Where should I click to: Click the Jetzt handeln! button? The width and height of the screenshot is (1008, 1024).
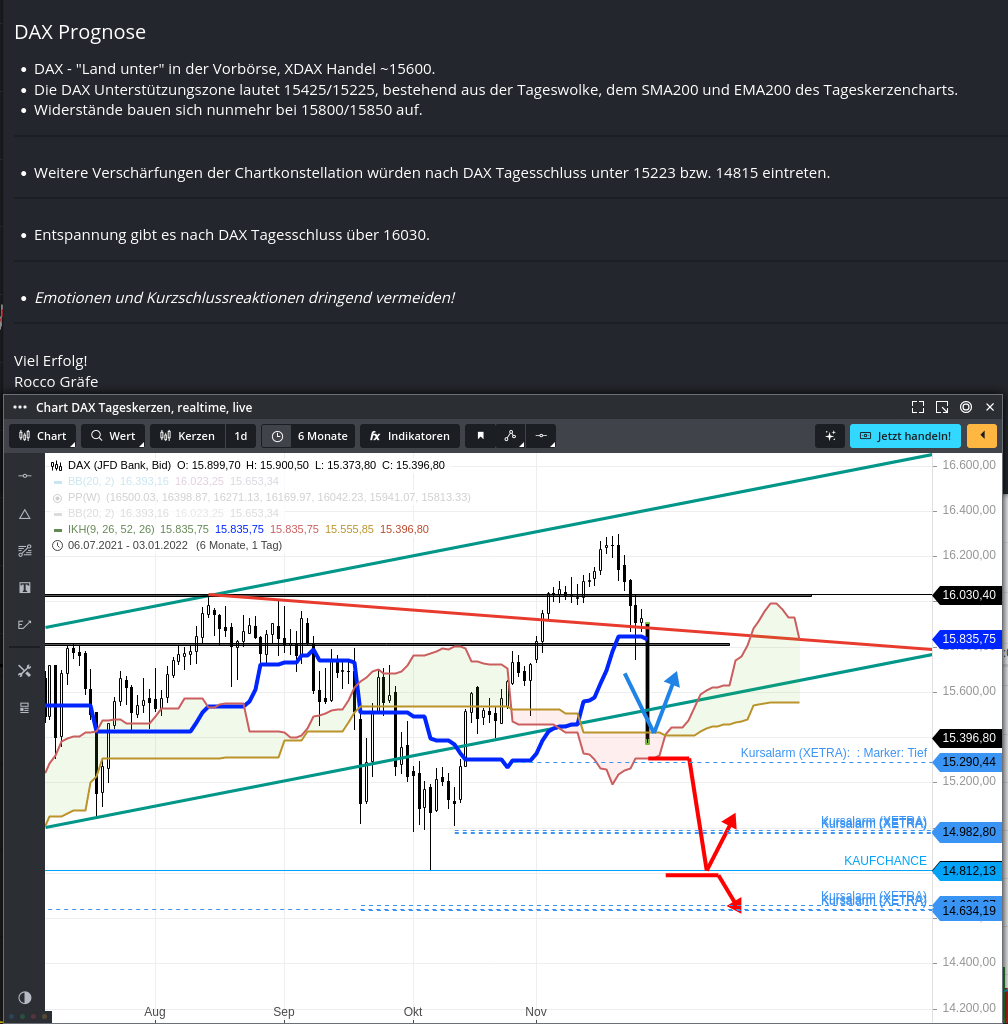tap(905, 436)
